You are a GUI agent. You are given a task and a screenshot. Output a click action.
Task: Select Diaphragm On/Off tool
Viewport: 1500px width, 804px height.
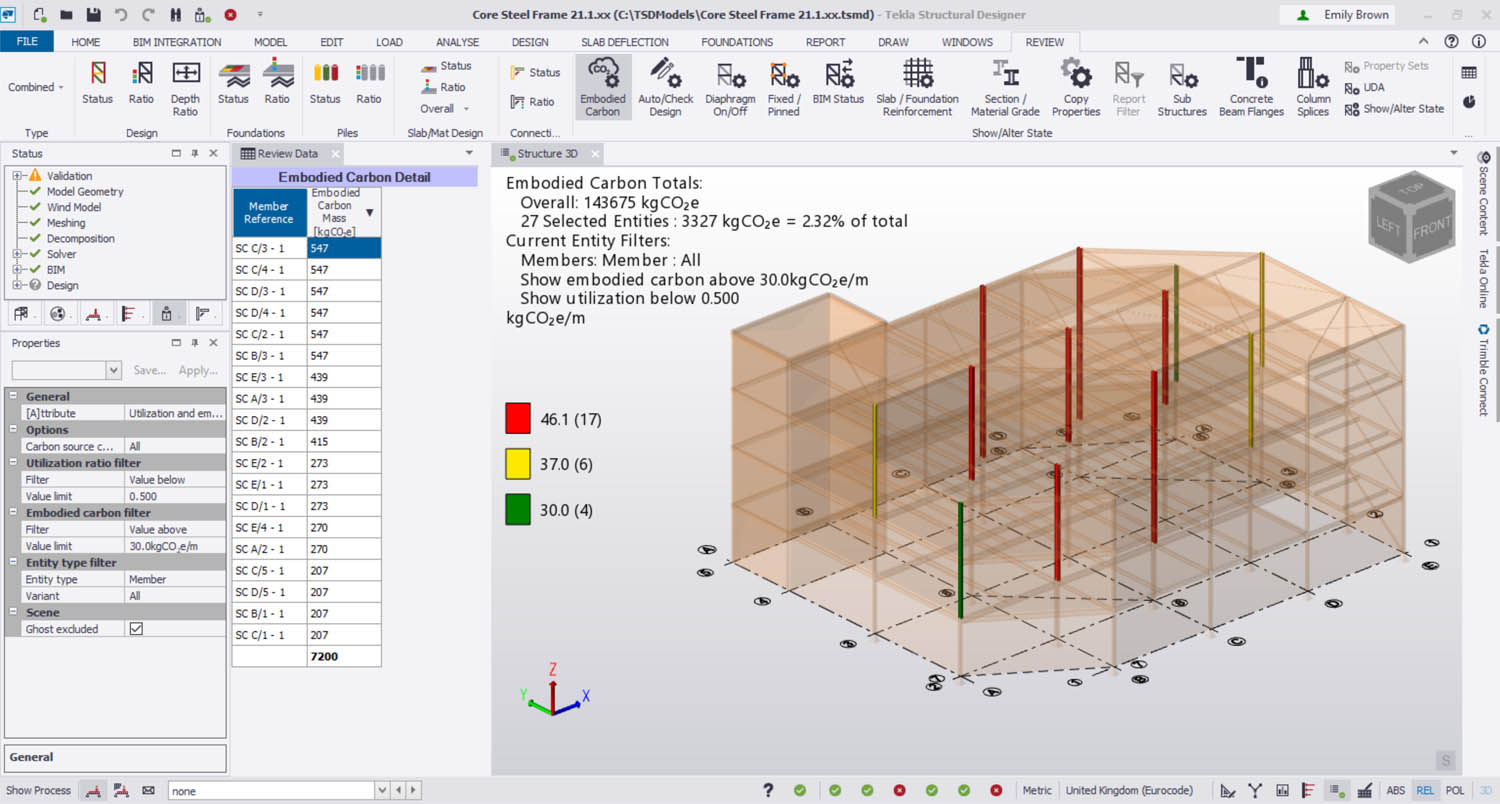pyautogui.click(x=730, y=88)
